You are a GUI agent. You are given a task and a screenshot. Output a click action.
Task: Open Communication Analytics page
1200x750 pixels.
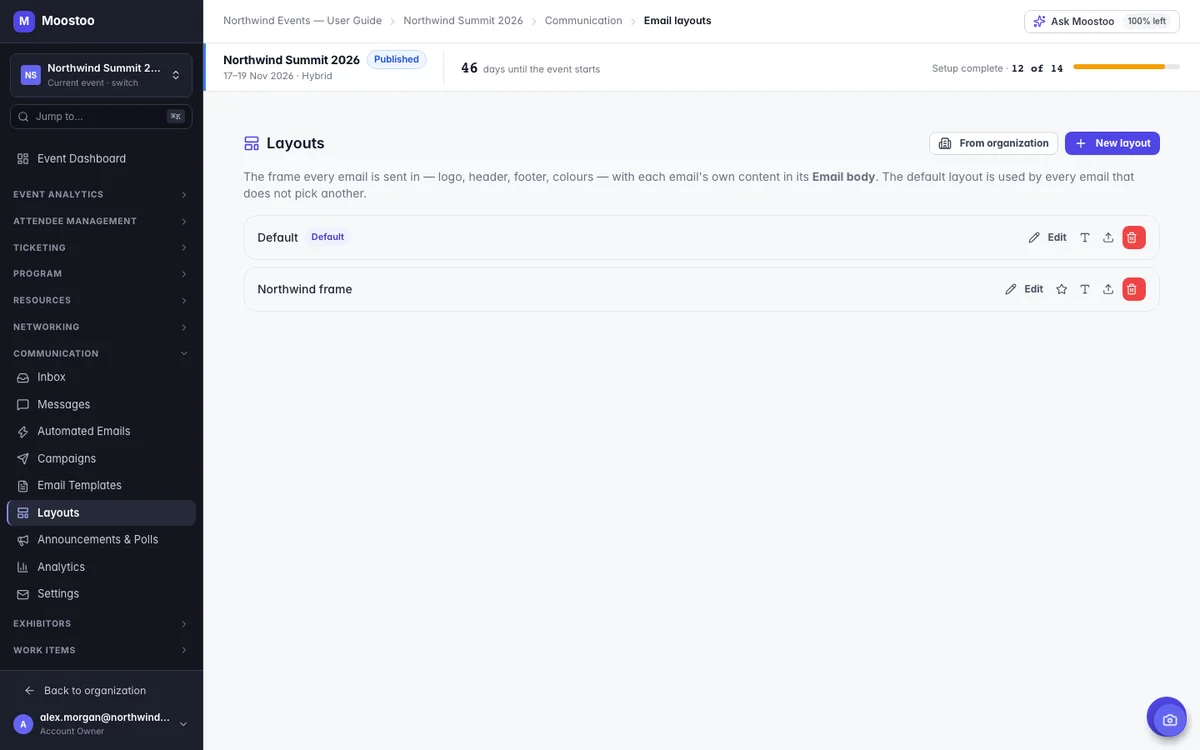(100, 566)
